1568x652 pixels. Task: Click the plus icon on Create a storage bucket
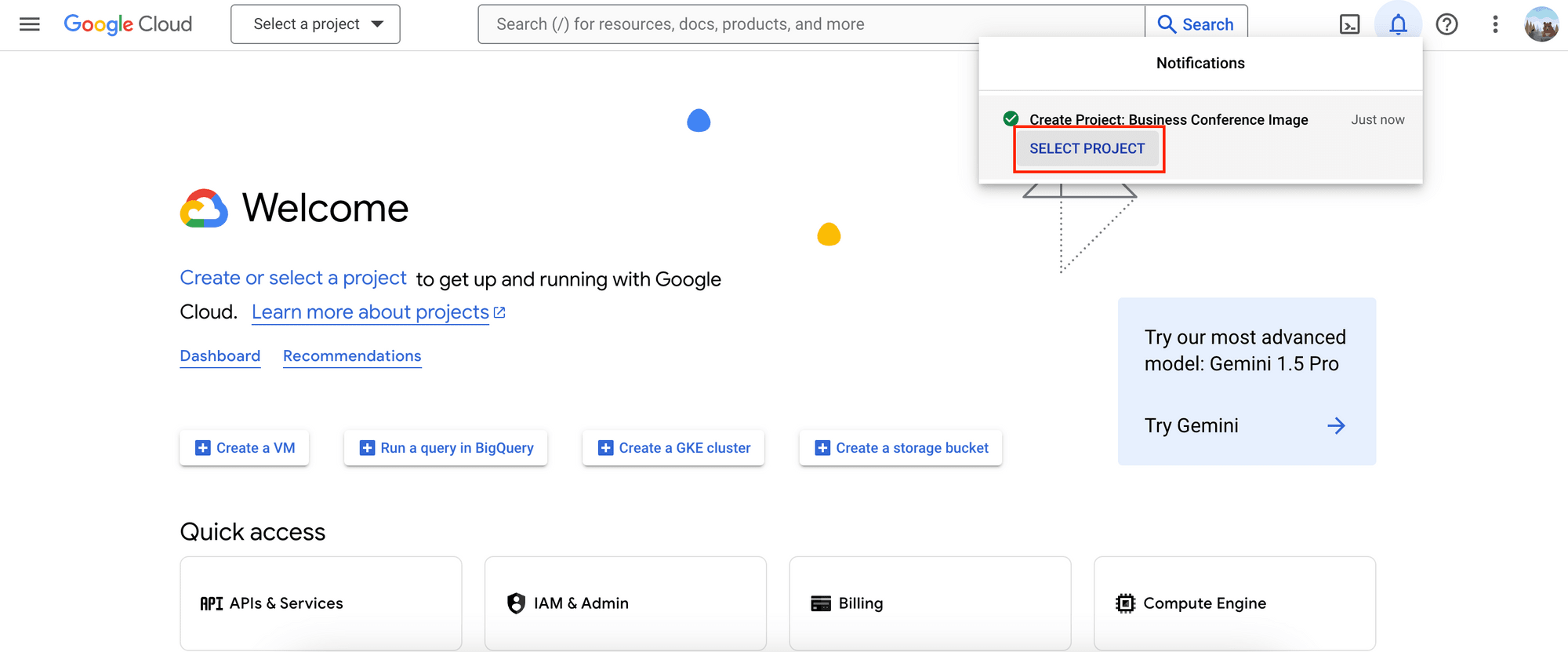point(822,448)
